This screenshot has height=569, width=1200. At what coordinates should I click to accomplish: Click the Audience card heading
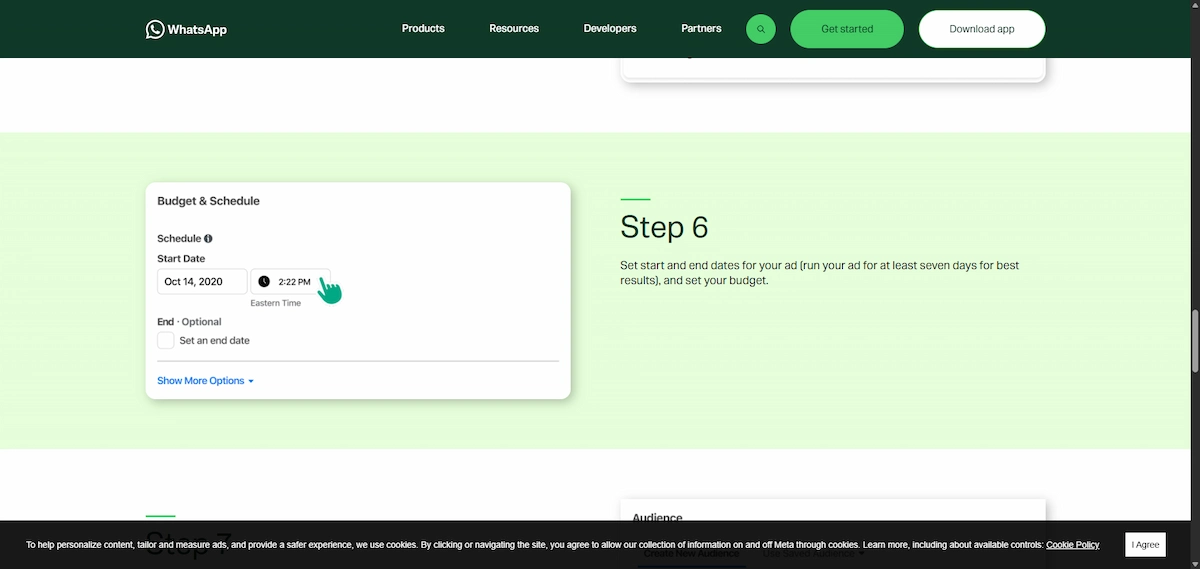click(657, 518)
